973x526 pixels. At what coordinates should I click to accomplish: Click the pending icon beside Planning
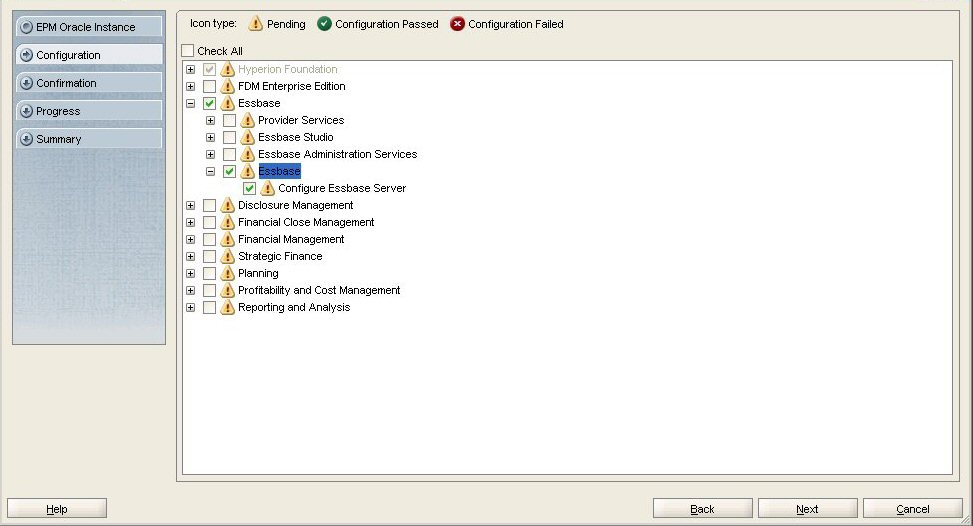[228, 274]
